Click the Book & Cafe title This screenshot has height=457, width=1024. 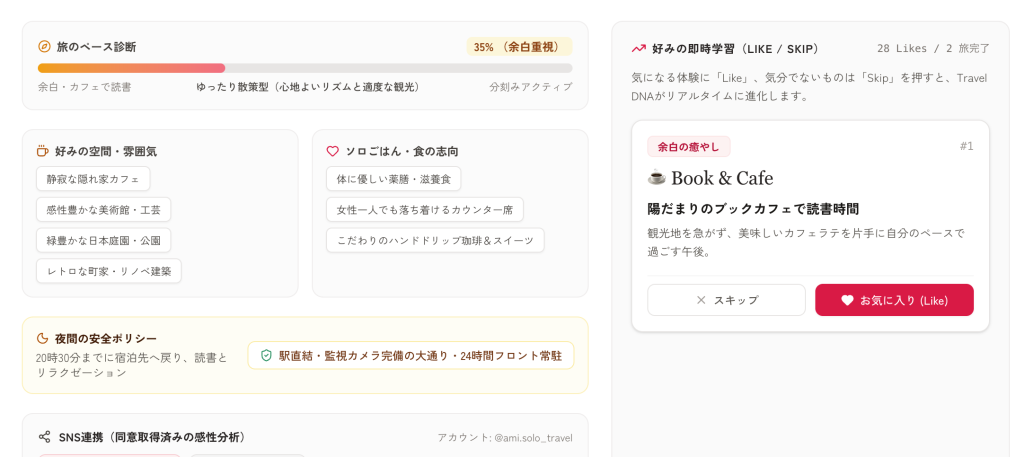point(722,178)
